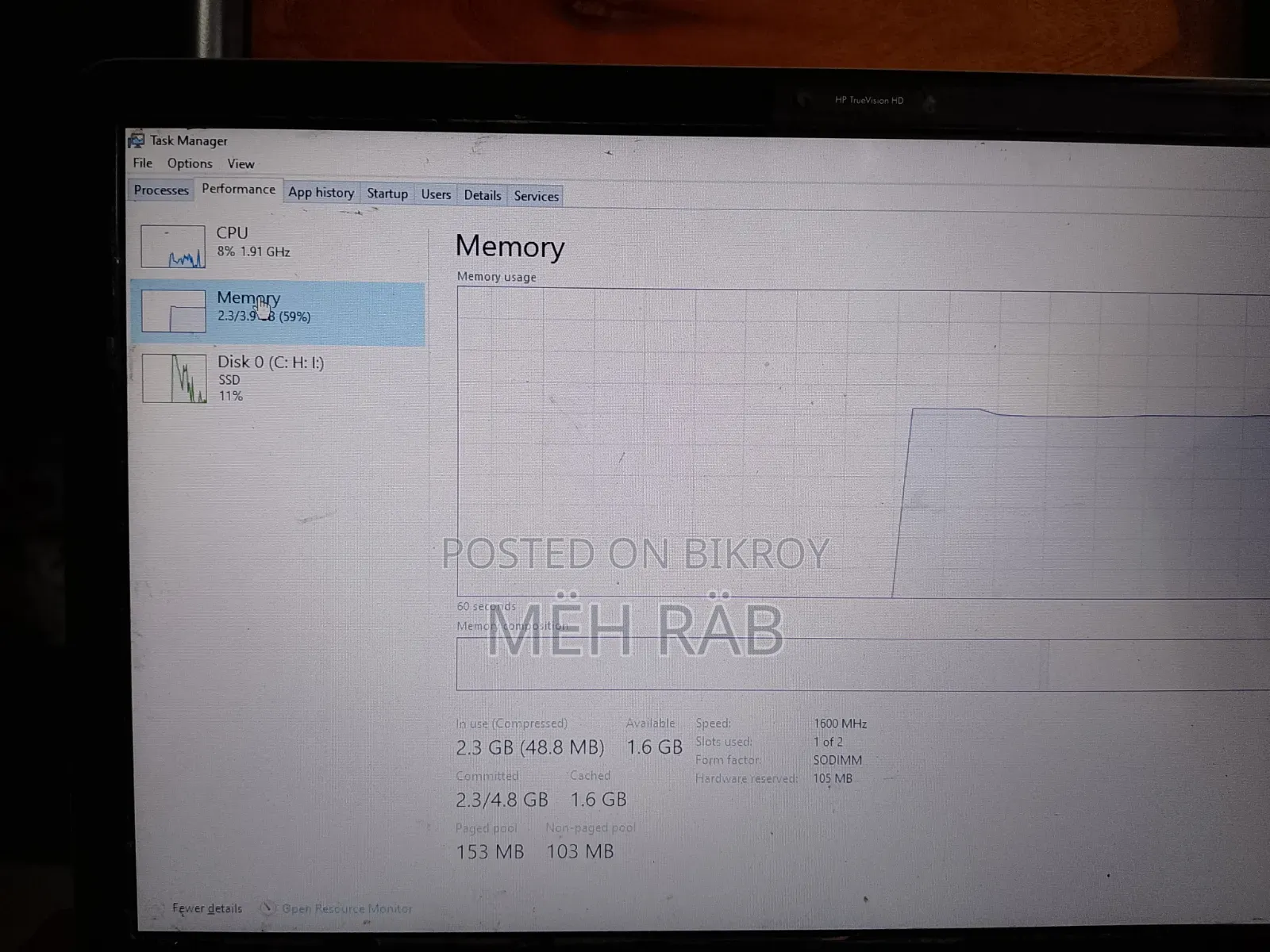
Task: Click the 1 of 2 slots used value
Action: [828, 742]
